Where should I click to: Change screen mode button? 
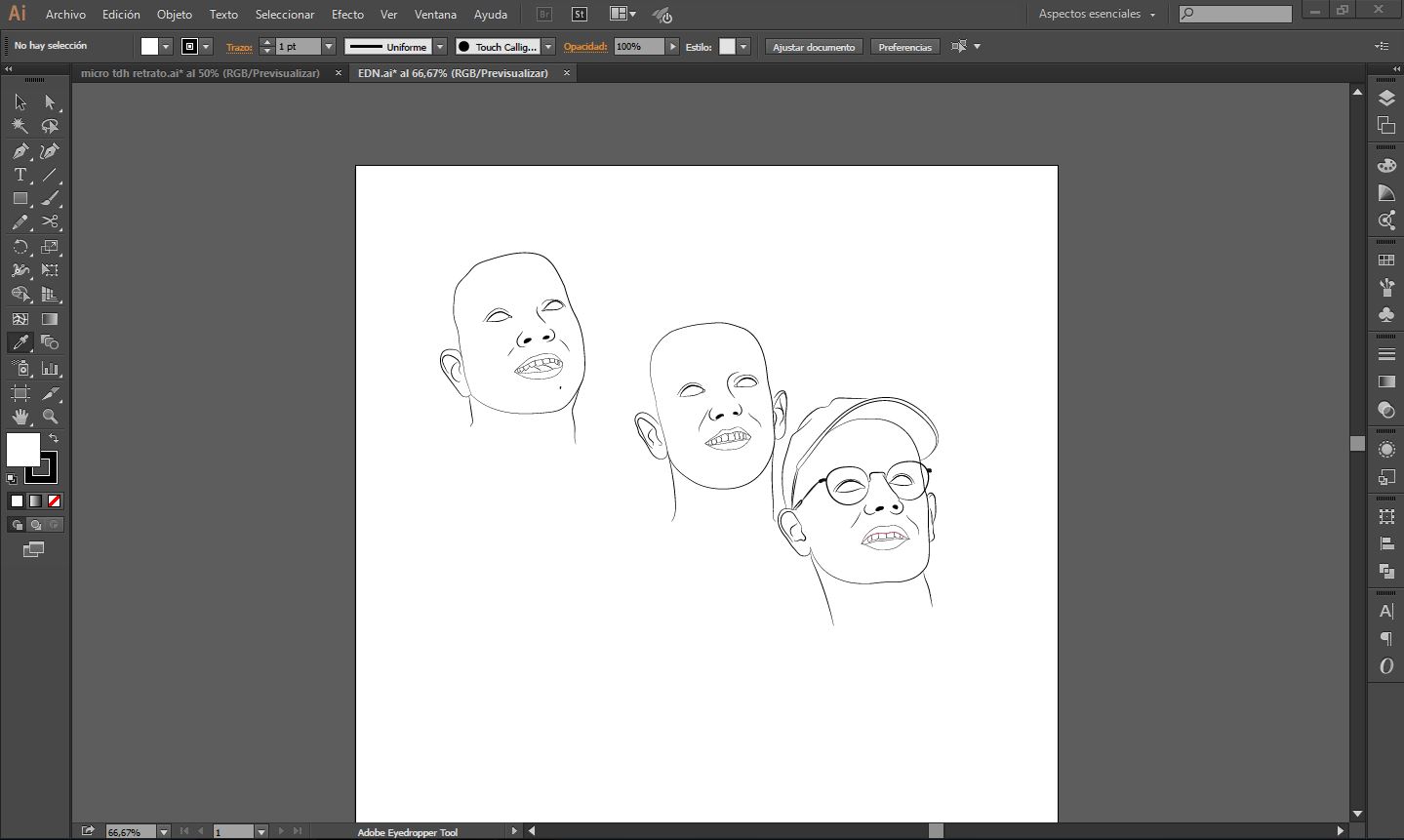click(x=34, y=550)
